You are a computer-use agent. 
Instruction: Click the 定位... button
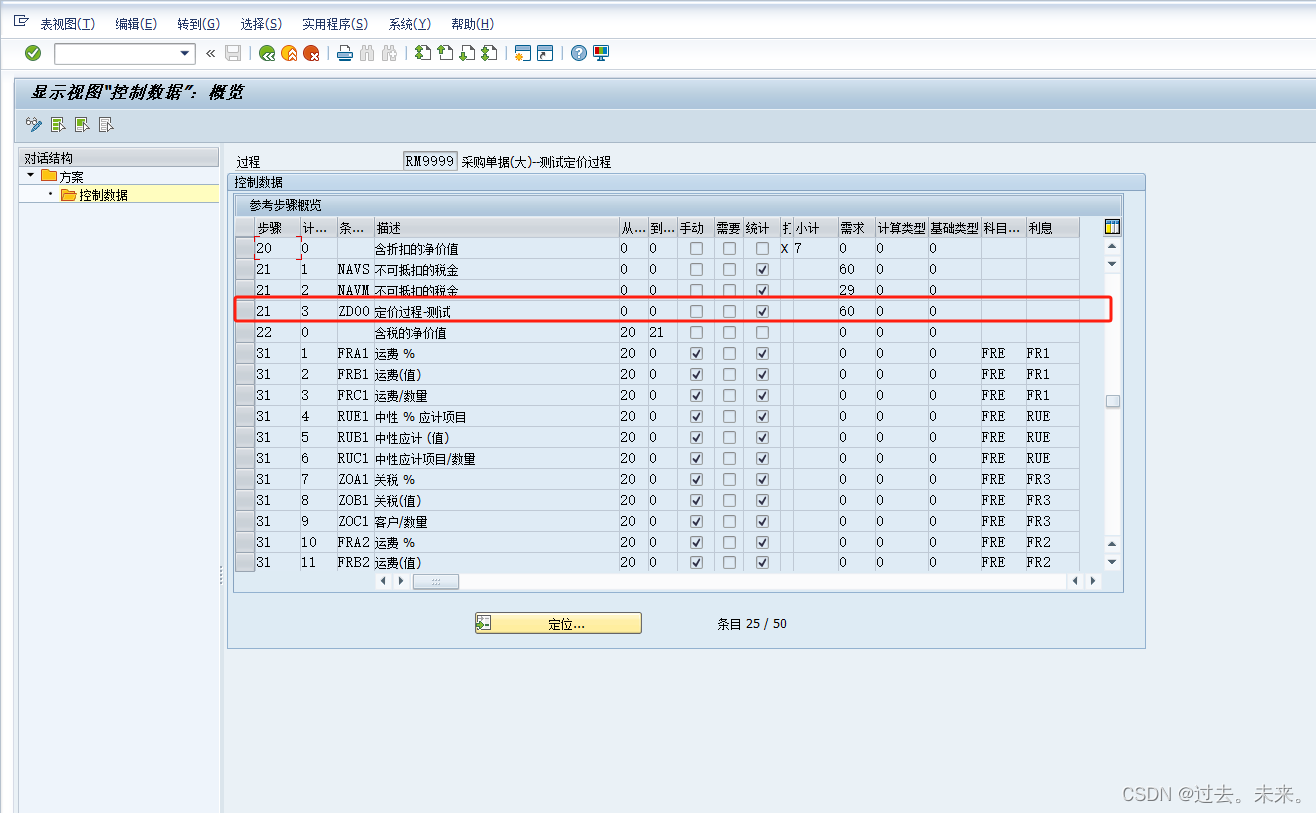coord(558,623)
